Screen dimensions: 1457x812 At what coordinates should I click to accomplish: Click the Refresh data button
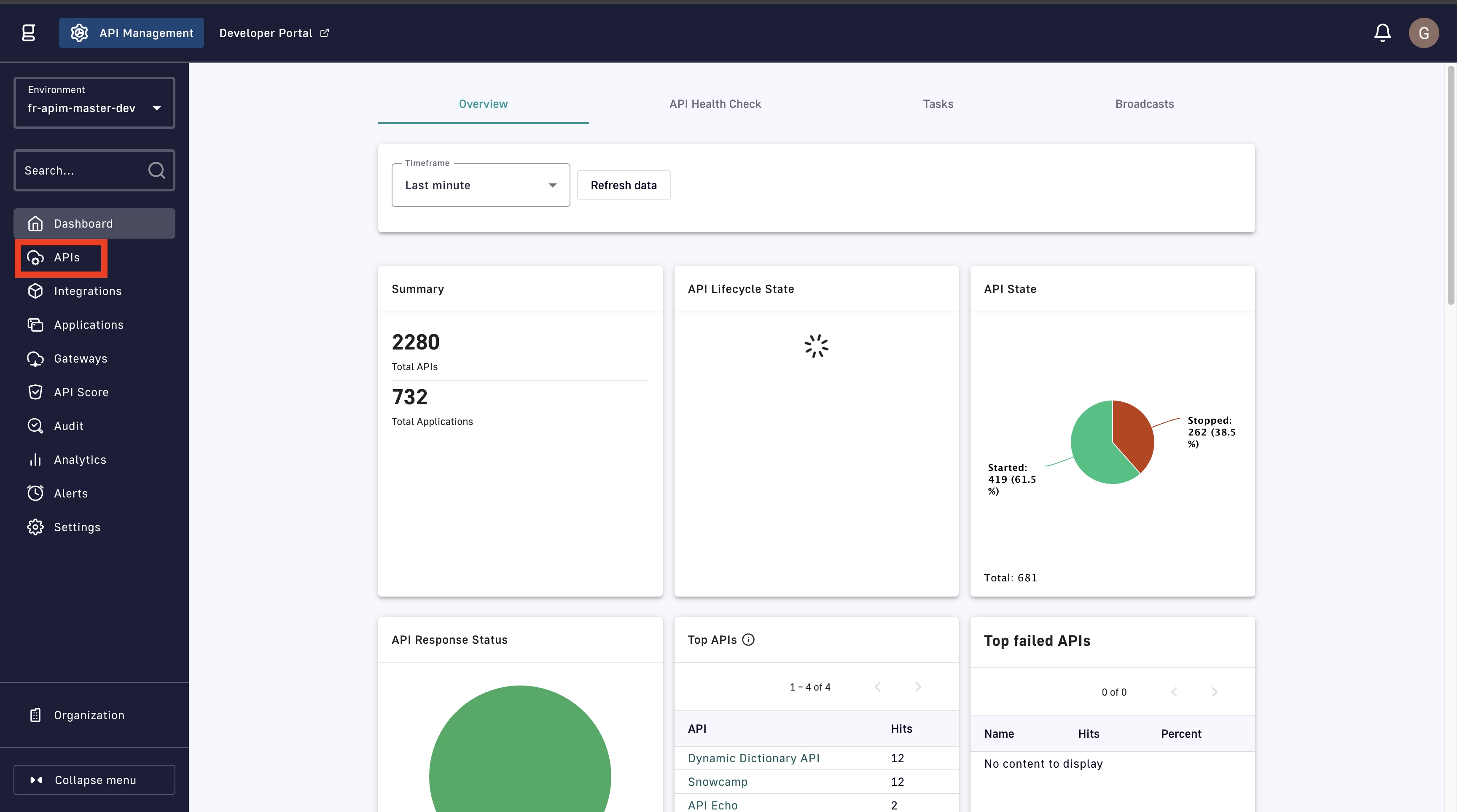(623, 186)
